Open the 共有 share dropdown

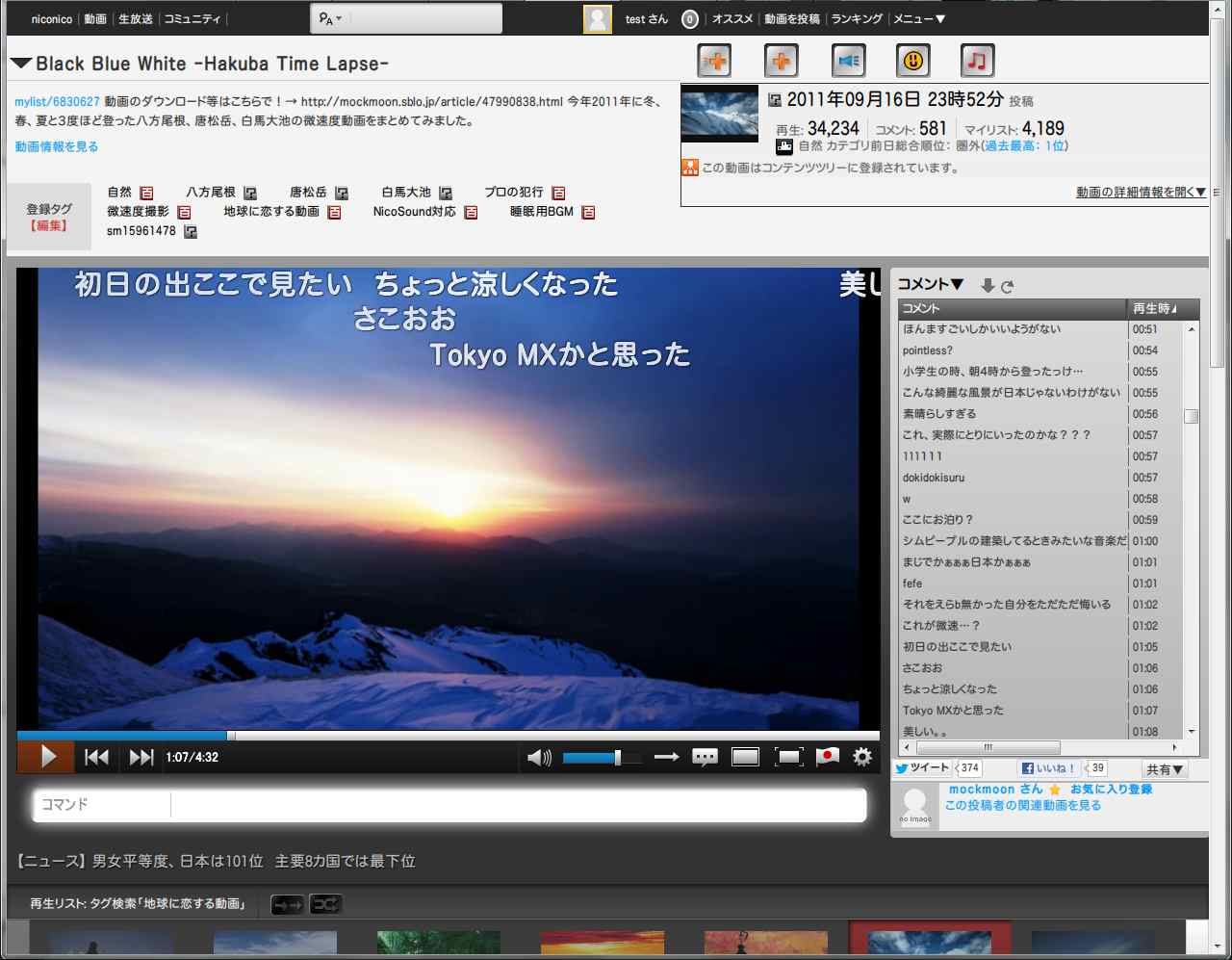pos(1164,769)
